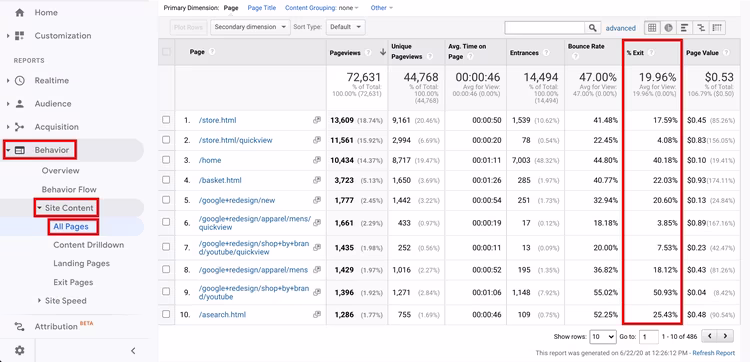The height and width of the screenshot is (362, 750).
Task: Check the select-all checkbox in table header
Action: [x=166, y=52]
